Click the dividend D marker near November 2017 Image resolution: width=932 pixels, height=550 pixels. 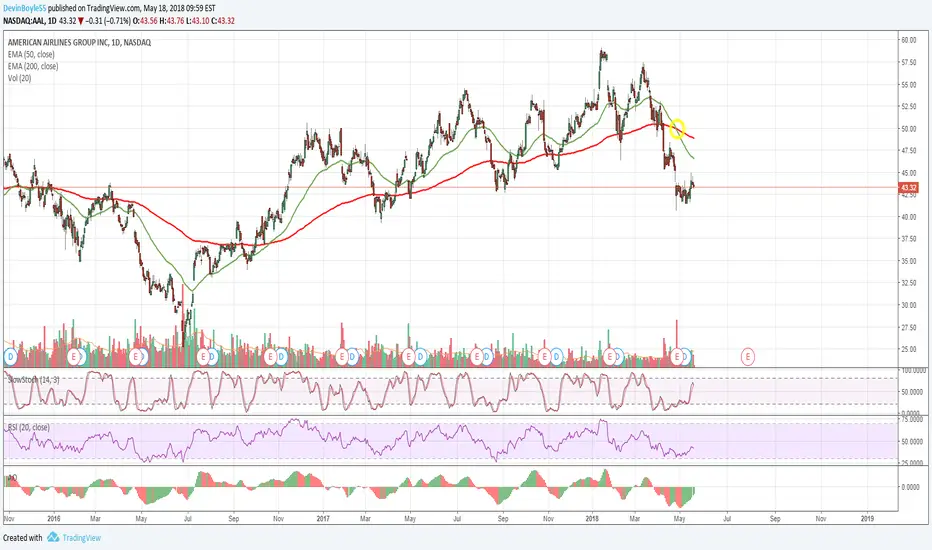point(556,357)
